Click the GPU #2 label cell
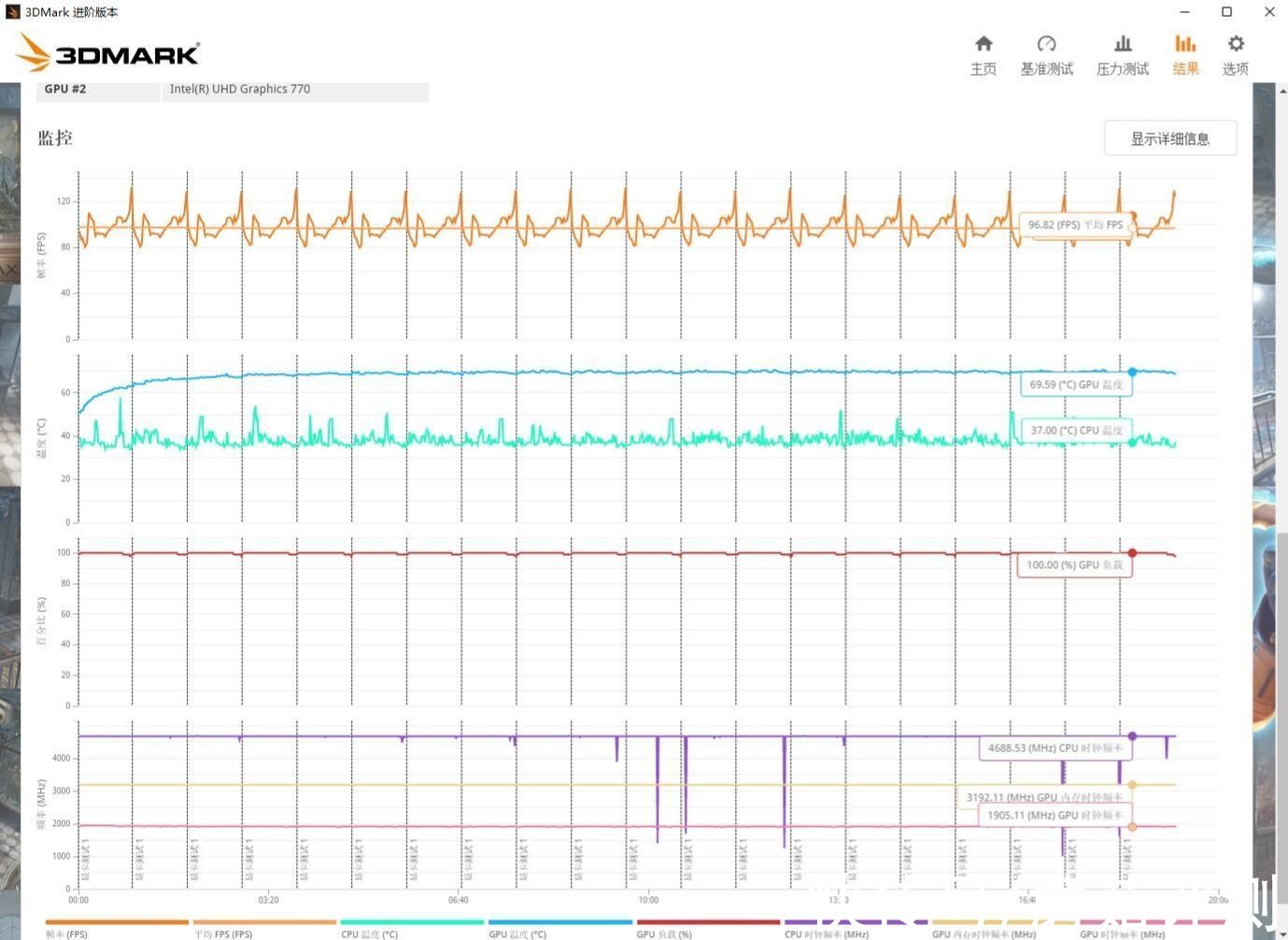Screen dimensions: 1288x940 [x=98, y=91]
